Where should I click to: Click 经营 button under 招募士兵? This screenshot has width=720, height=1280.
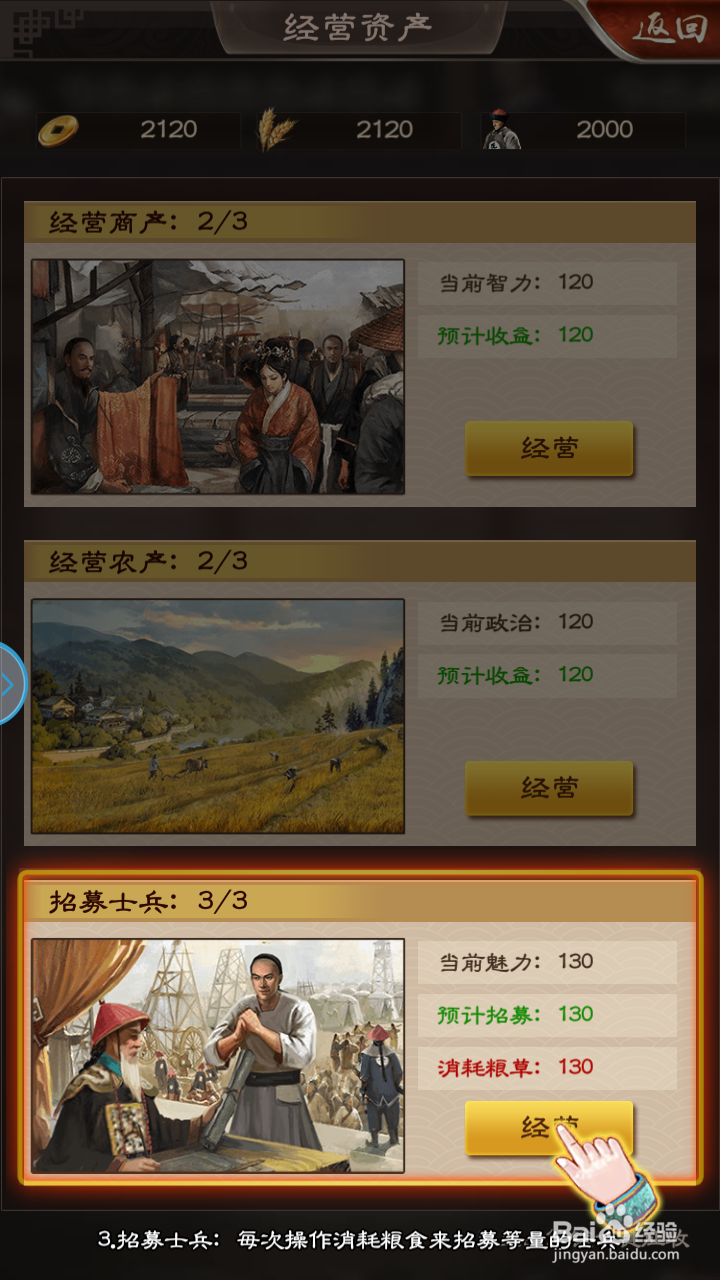coord(549,1128)
